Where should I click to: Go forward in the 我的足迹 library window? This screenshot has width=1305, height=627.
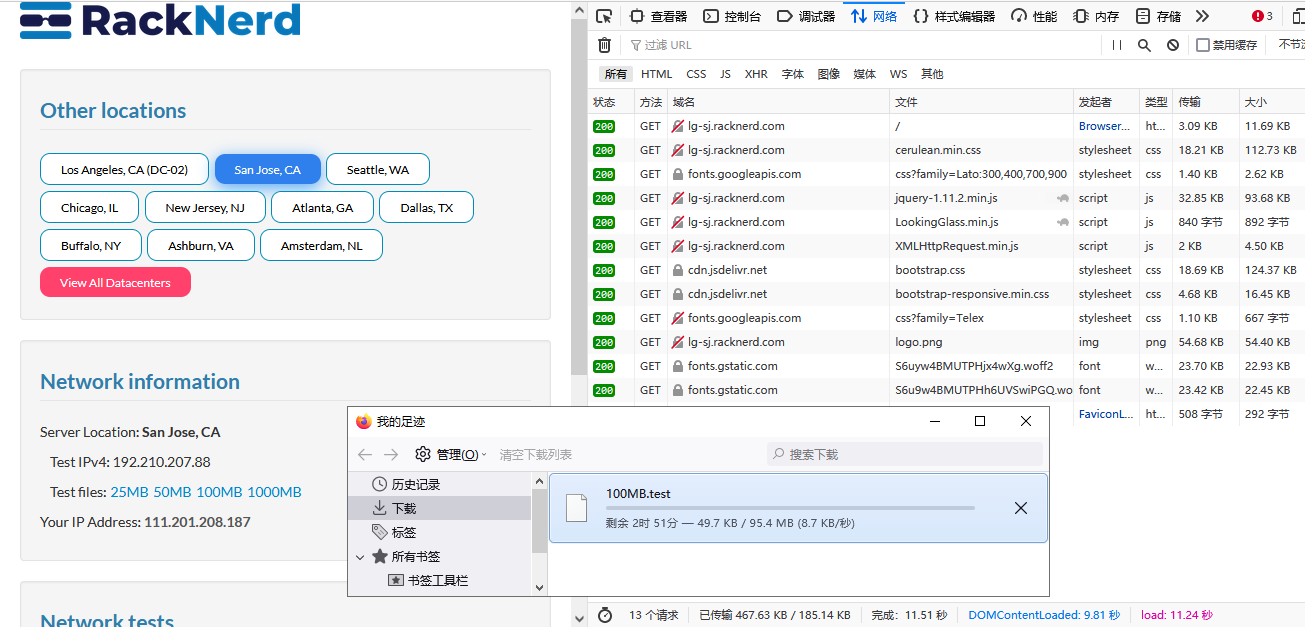click(392, 454)
